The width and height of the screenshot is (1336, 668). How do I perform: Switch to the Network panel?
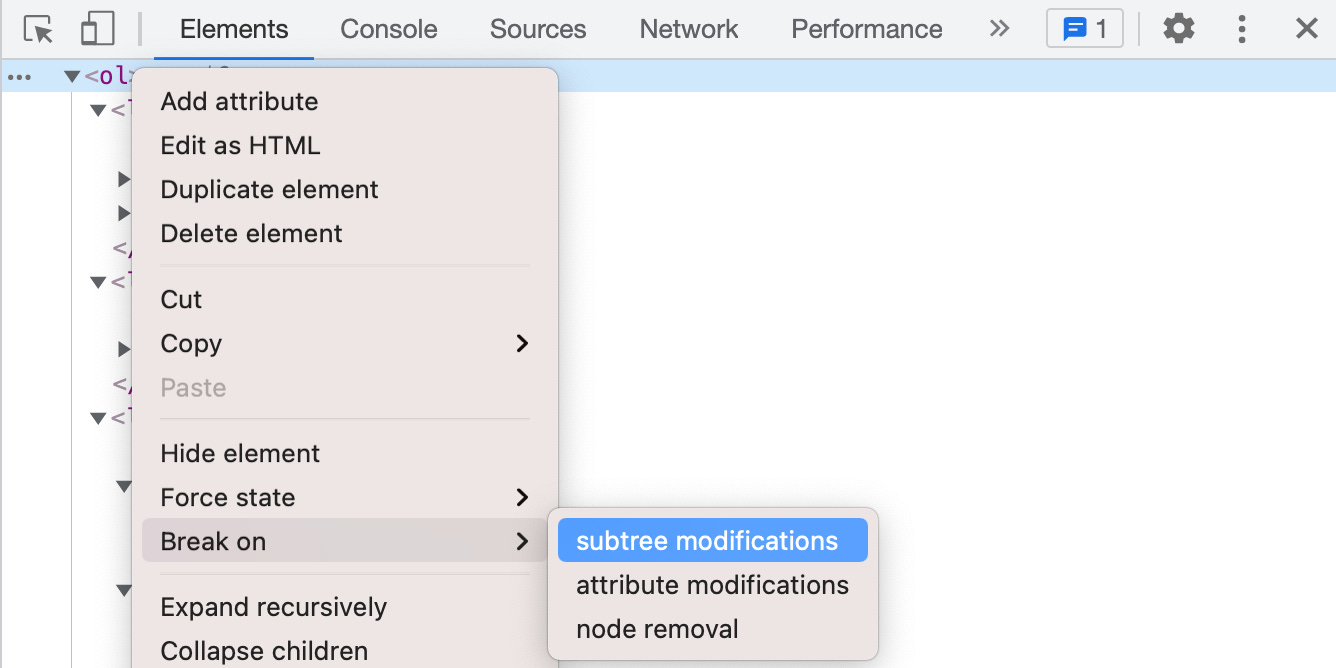pos(688,29)
